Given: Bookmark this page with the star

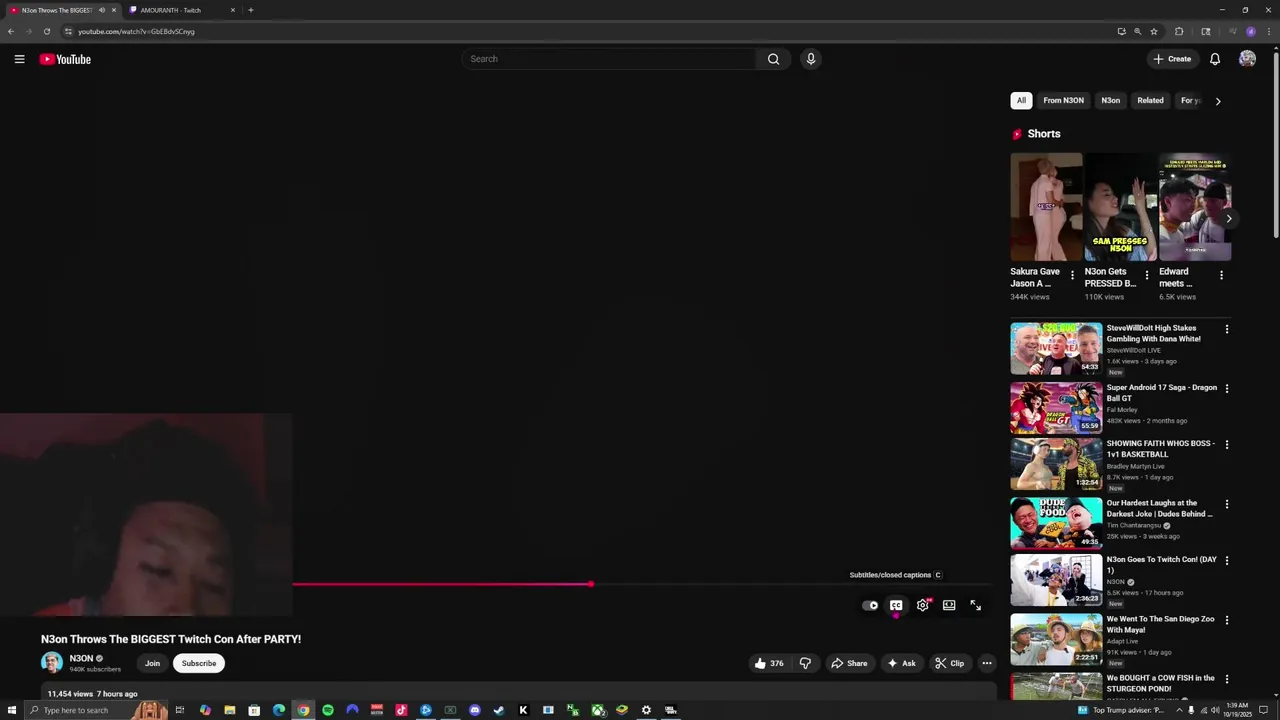Looking at the screenshot, I should (1153, 31).
